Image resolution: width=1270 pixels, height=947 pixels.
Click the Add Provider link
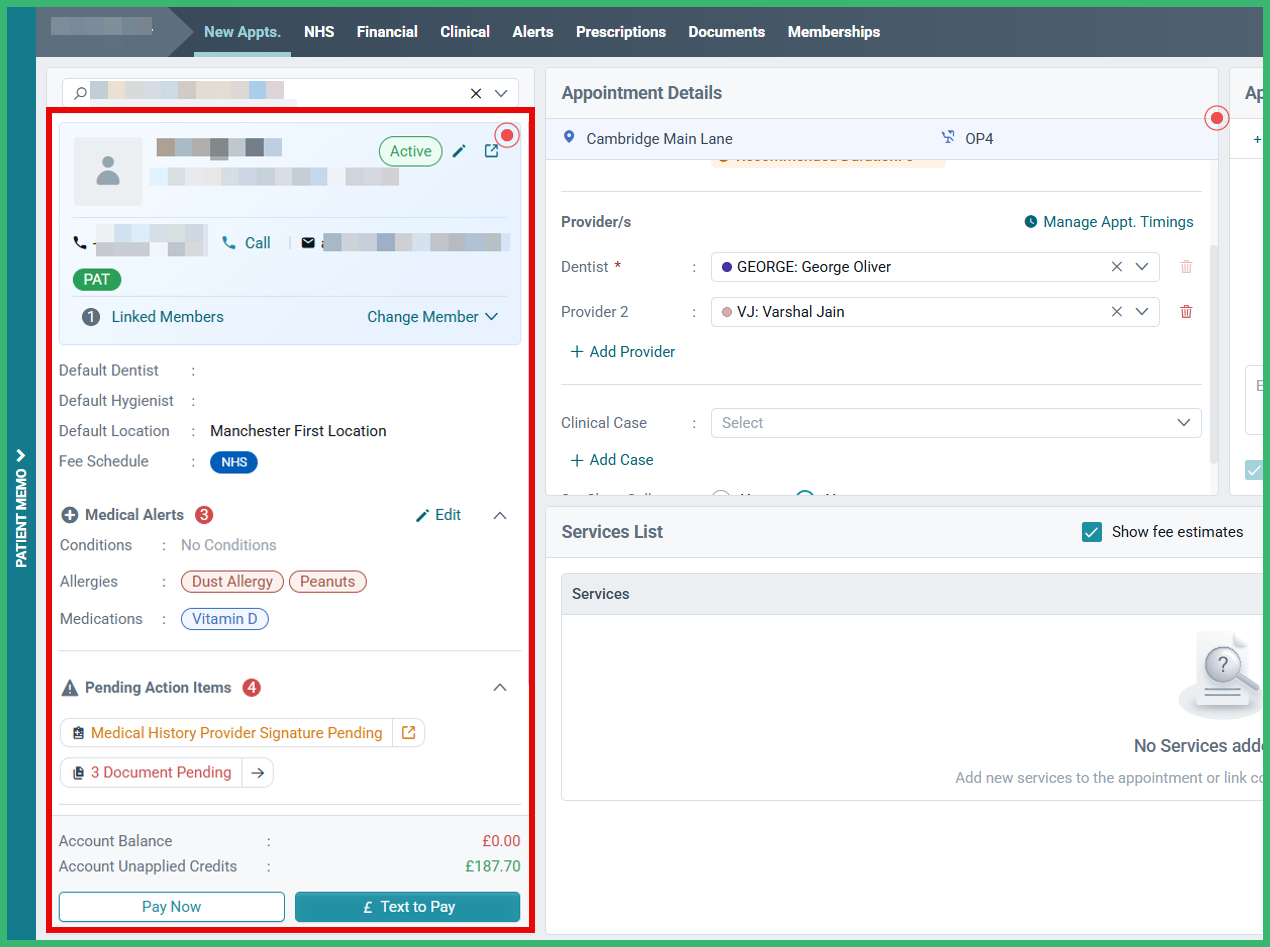(x=622, y=351)
